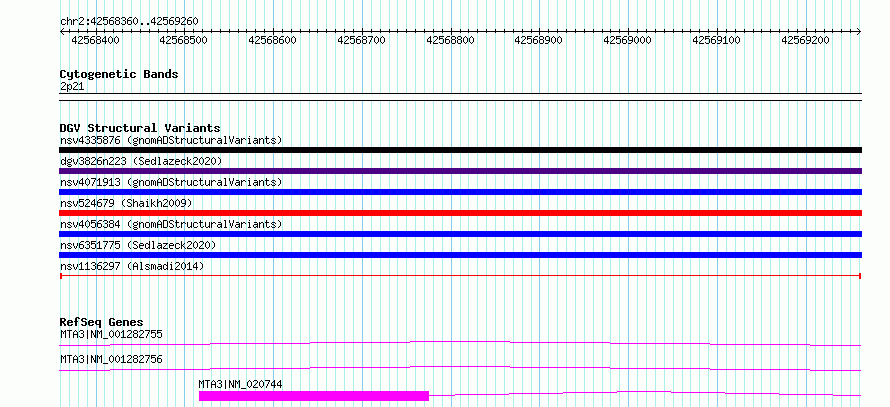Select the MTA3 NM_001282756 intron line
This screenshot has height=407, width=890.
[460, 368]
